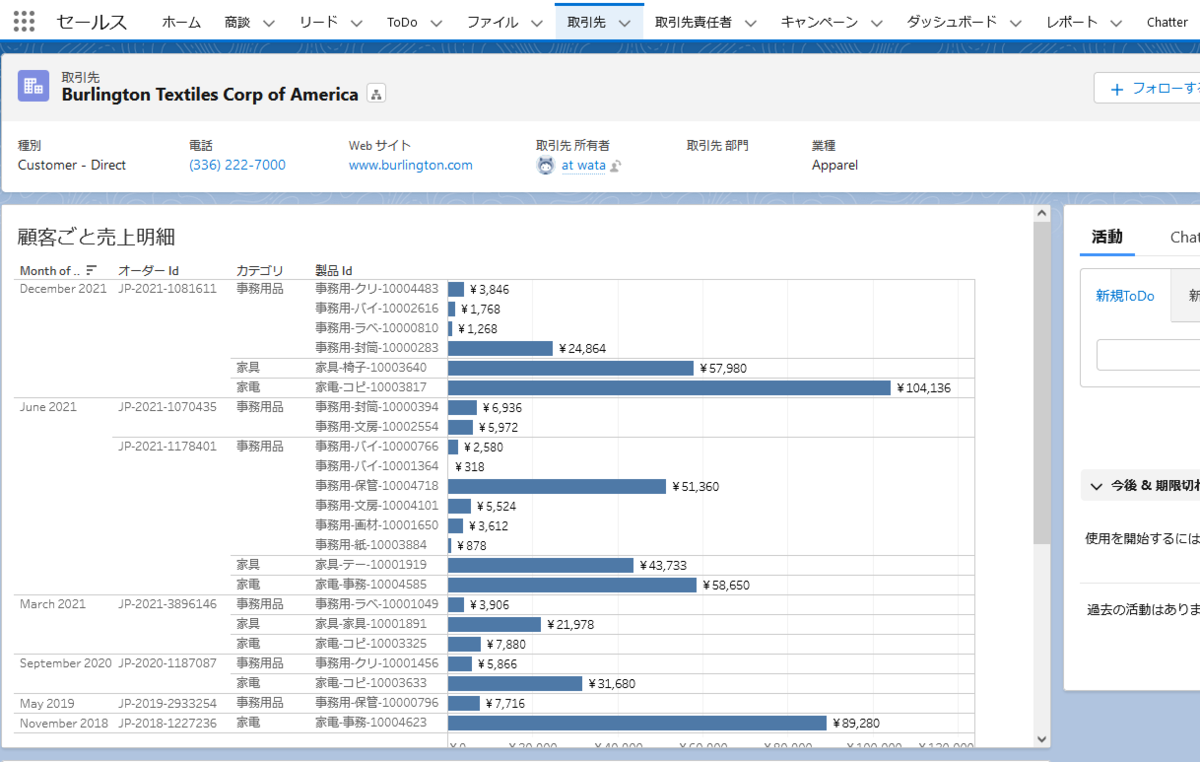1200x762 pixels.
Task: Open the Chatter navigation tab
Action: point(1167,22)
